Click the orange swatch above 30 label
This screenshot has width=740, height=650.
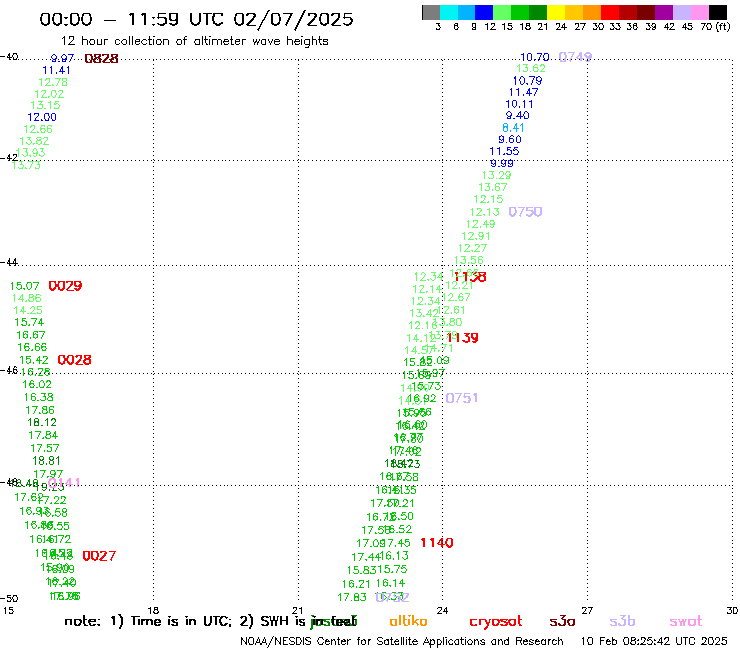point(592,12)
